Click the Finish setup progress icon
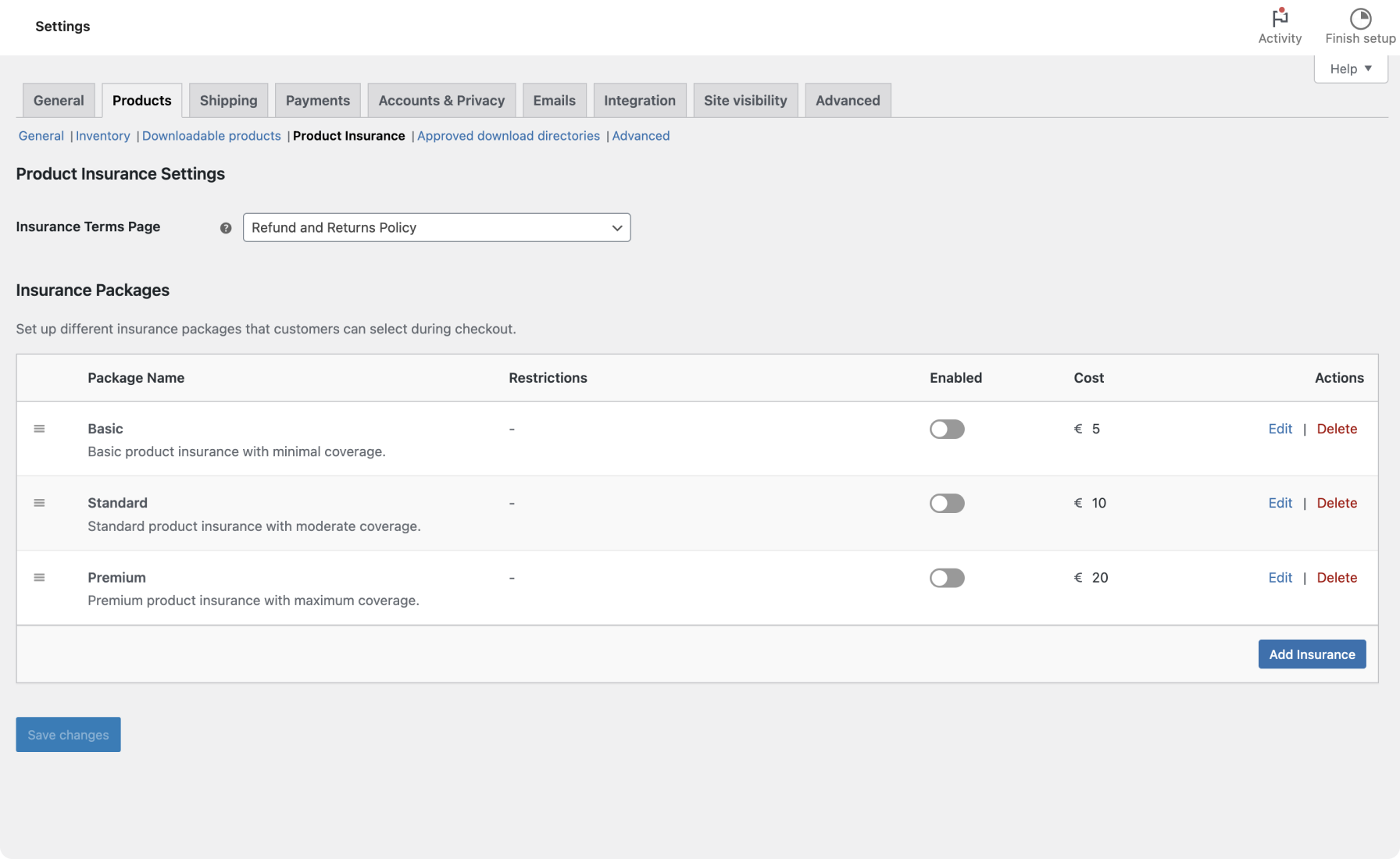1400x859 pixels. click(1360, 17)
